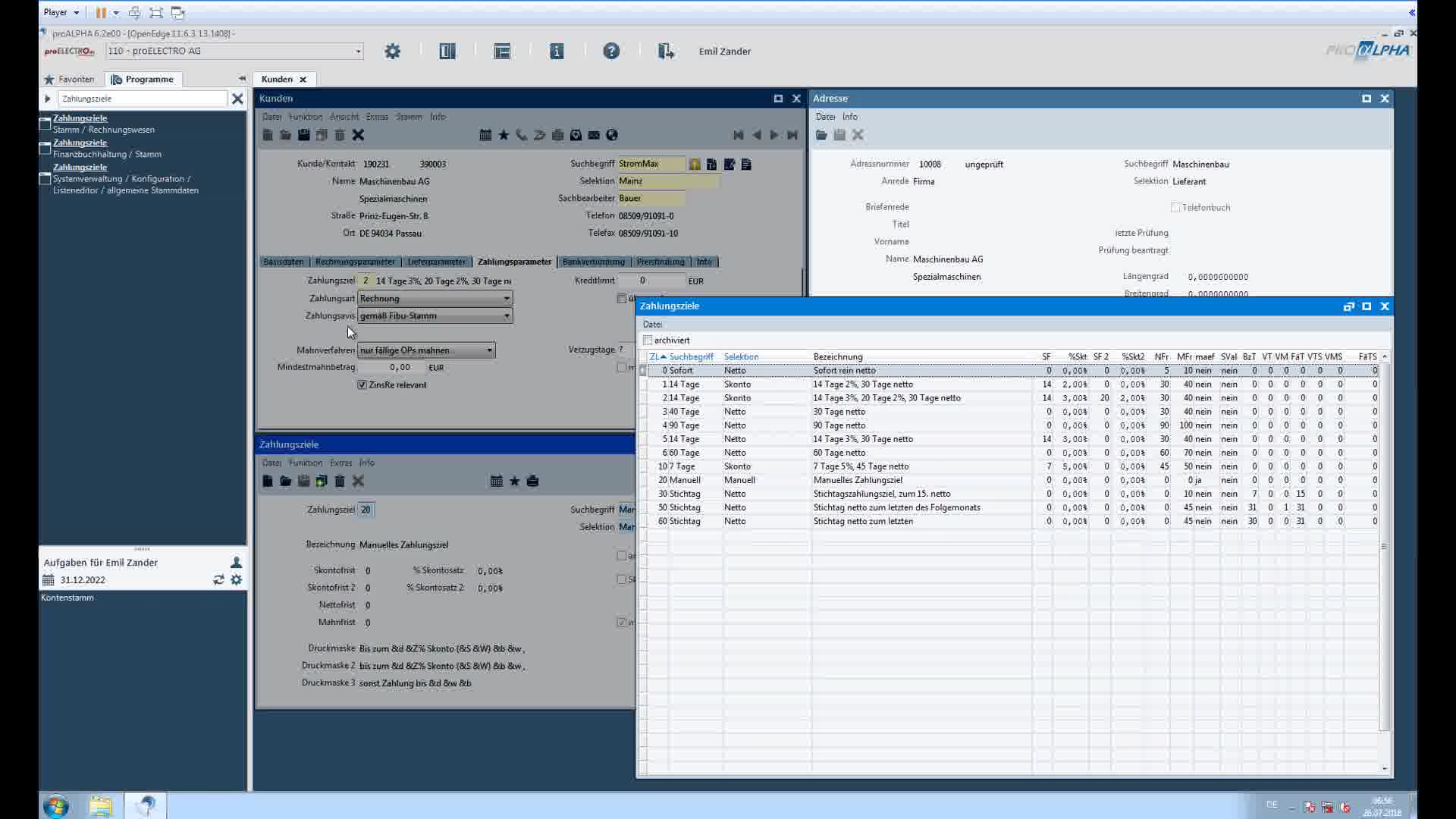Open Zahlungsziele under Systemverwaltung / Konfiguration

[80, 167]
